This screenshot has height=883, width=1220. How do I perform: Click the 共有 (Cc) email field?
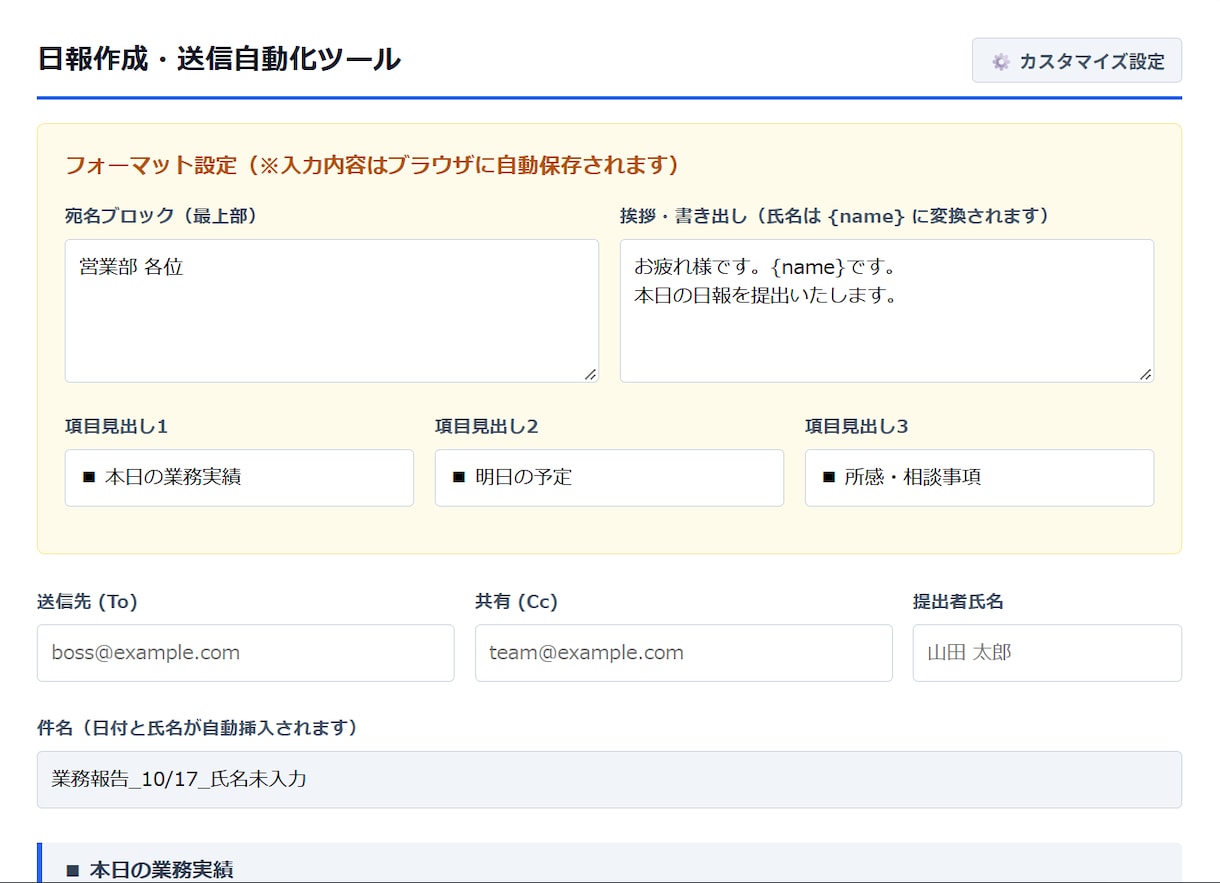pyautogui.click(x=683, y=653)
